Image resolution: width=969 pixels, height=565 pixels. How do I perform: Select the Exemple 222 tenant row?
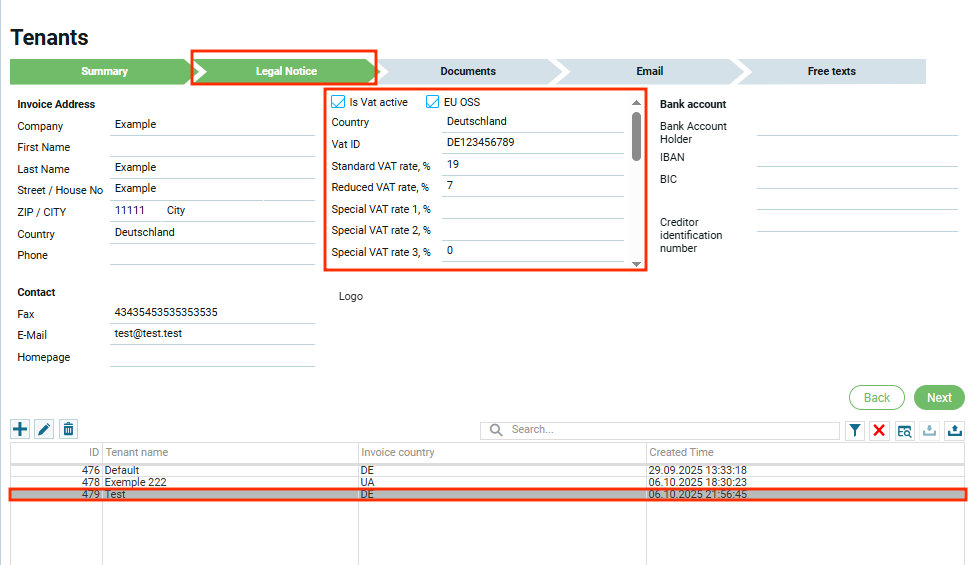(230, 482)
